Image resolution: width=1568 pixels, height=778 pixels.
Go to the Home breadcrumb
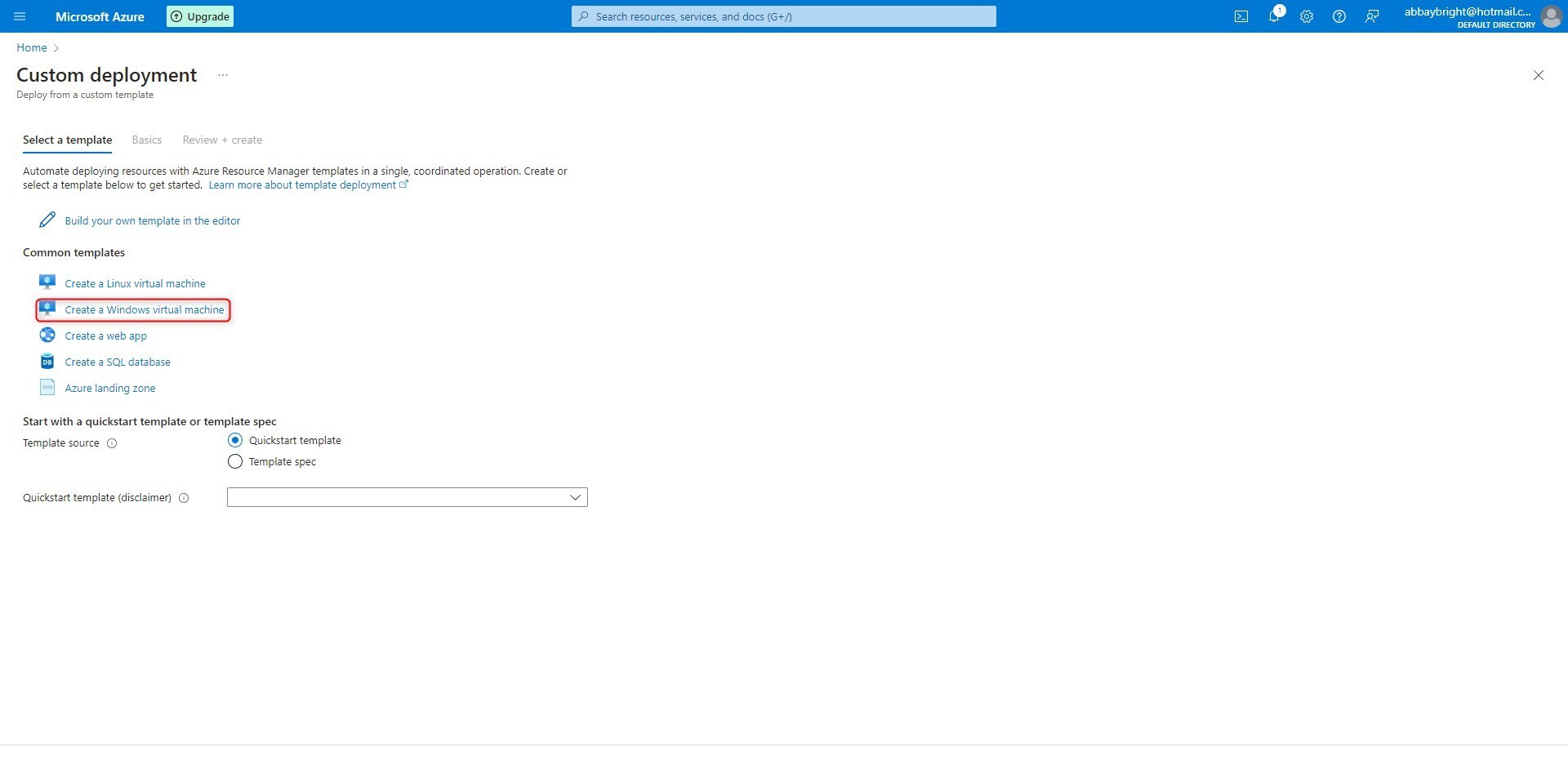[32, 47]
